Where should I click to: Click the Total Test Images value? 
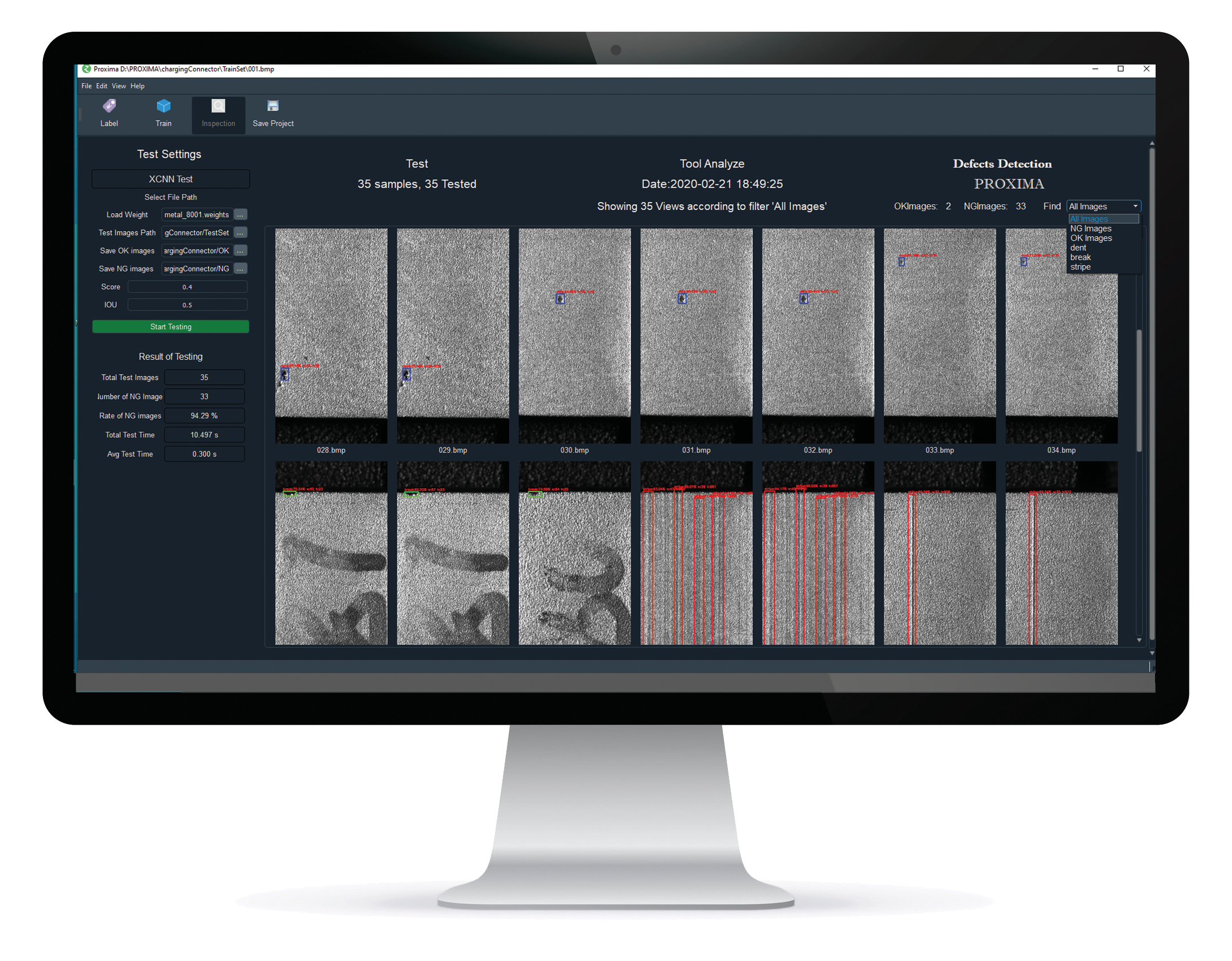click(x=204, y=377)
